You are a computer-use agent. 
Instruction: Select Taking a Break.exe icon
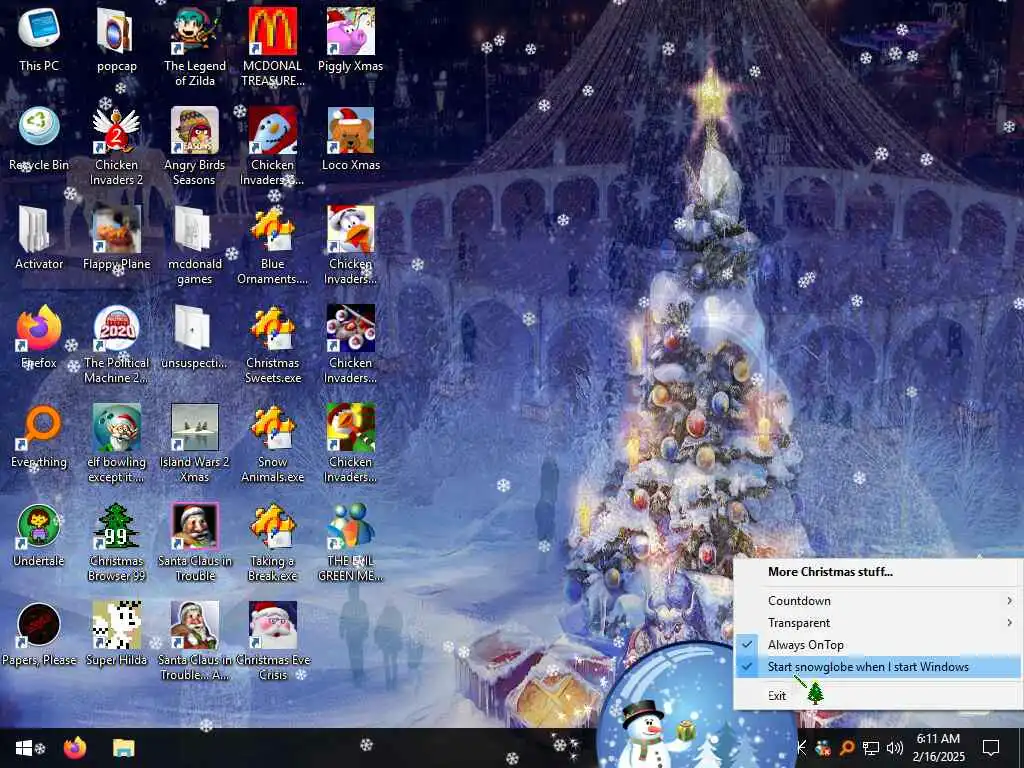coord(272,542)
